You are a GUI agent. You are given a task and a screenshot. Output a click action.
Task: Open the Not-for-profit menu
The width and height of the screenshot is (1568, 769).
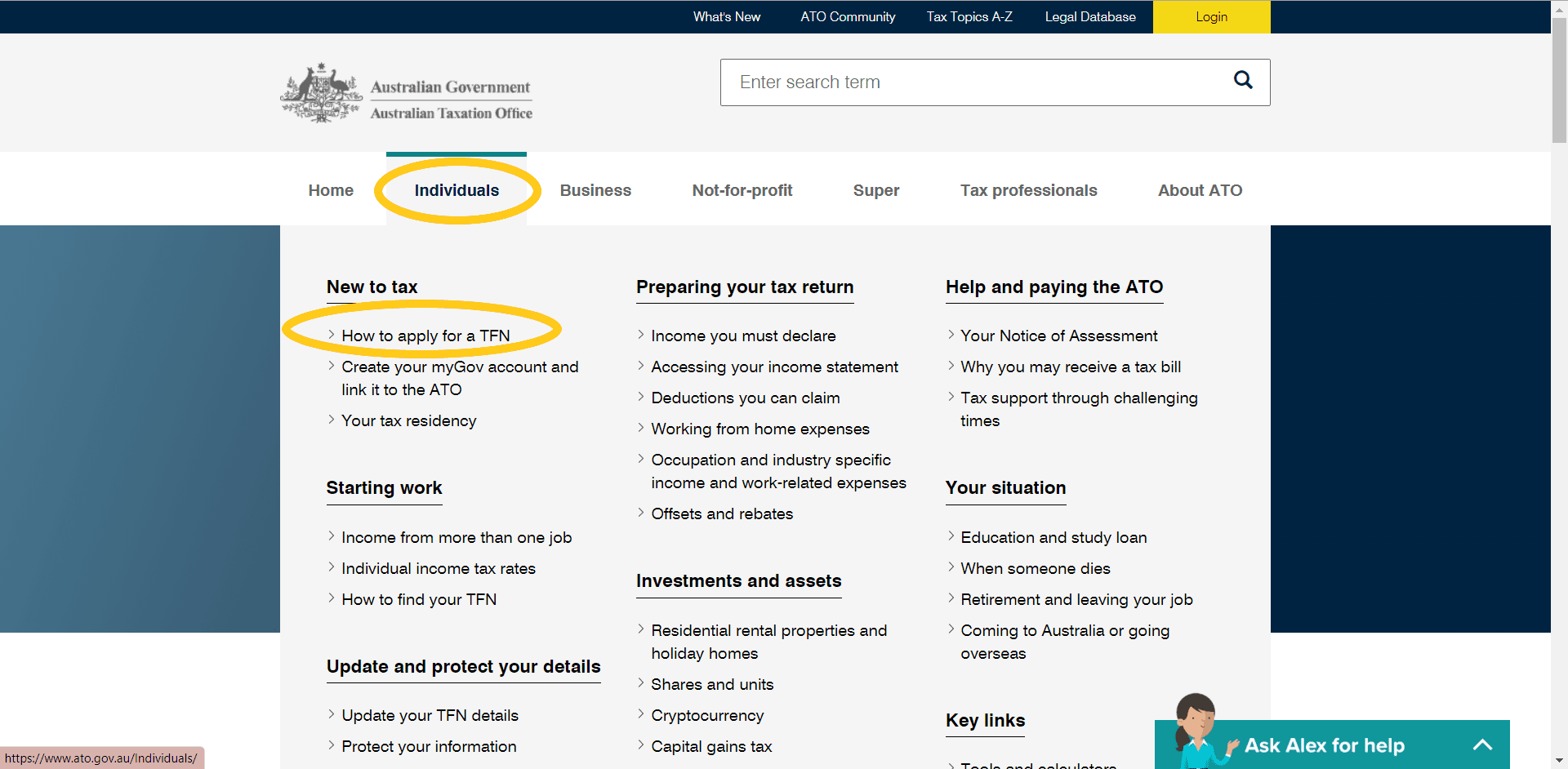tap(742, 190)
